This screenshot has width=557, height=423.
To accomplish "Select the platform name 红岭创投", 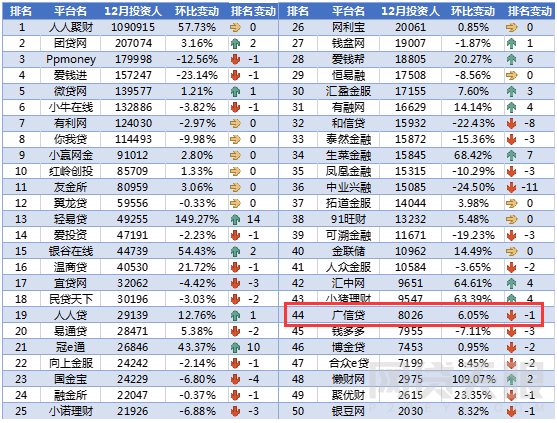I will click(x=71, y=171).
